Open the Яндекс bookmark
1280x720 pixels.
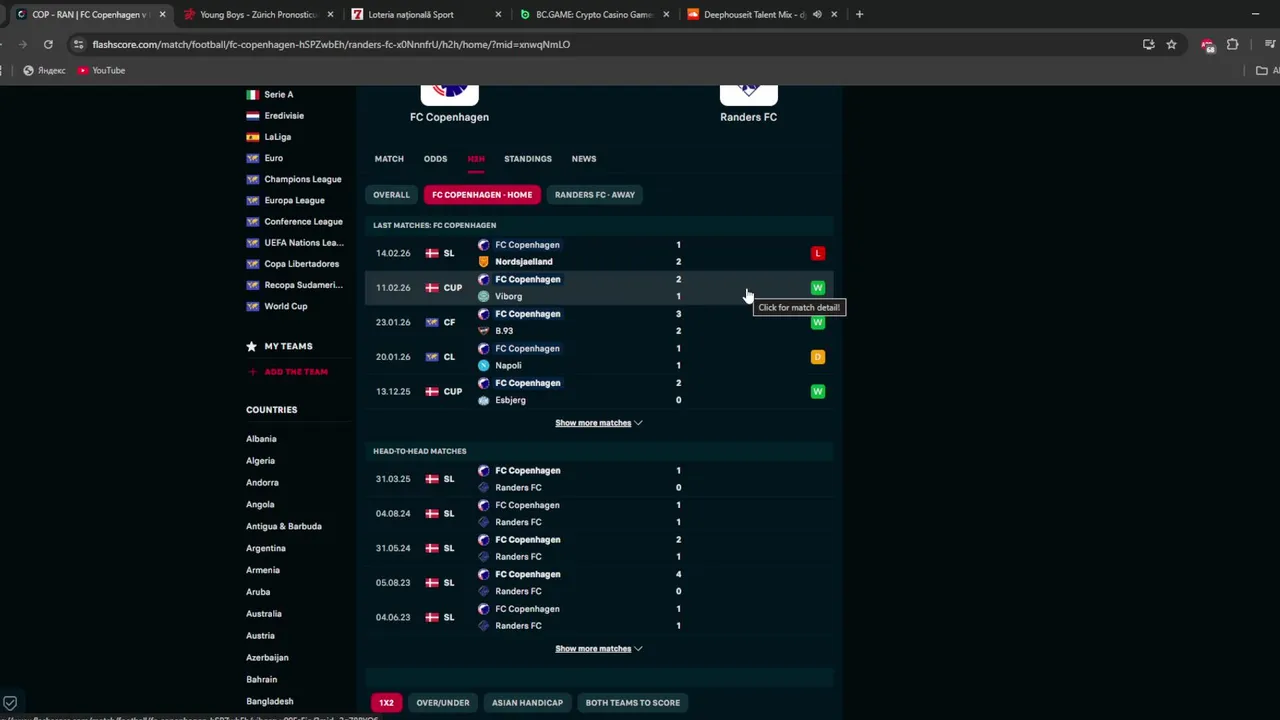pyautogui.click(x=44, y=70)
